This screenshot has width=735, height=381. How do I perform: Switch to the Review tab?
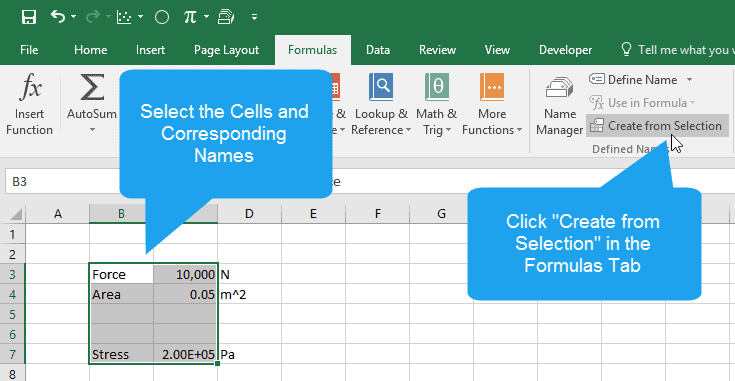437,50
